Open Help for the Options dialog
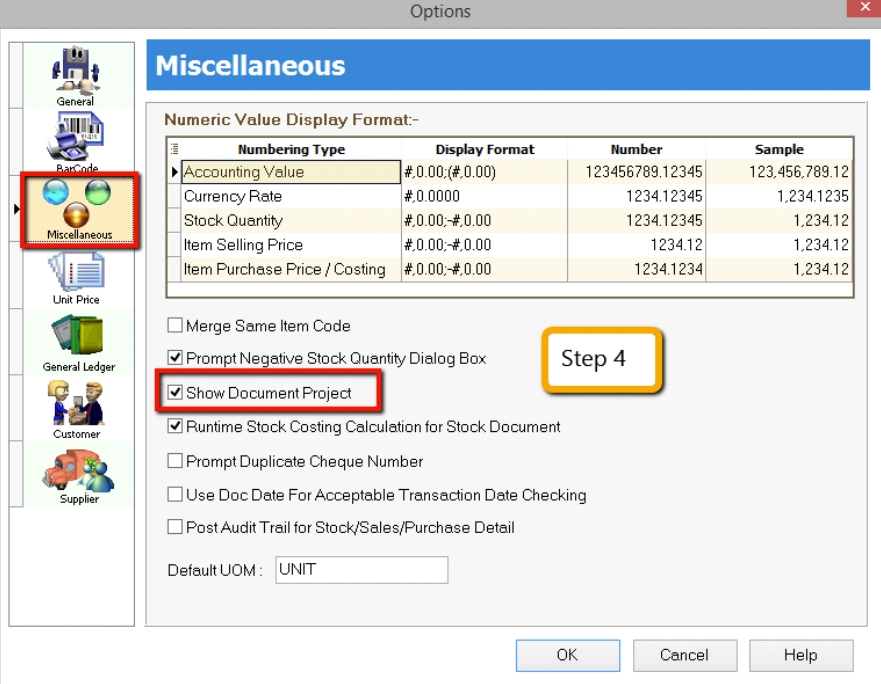 pyautogui.click(x=801, y=655)
